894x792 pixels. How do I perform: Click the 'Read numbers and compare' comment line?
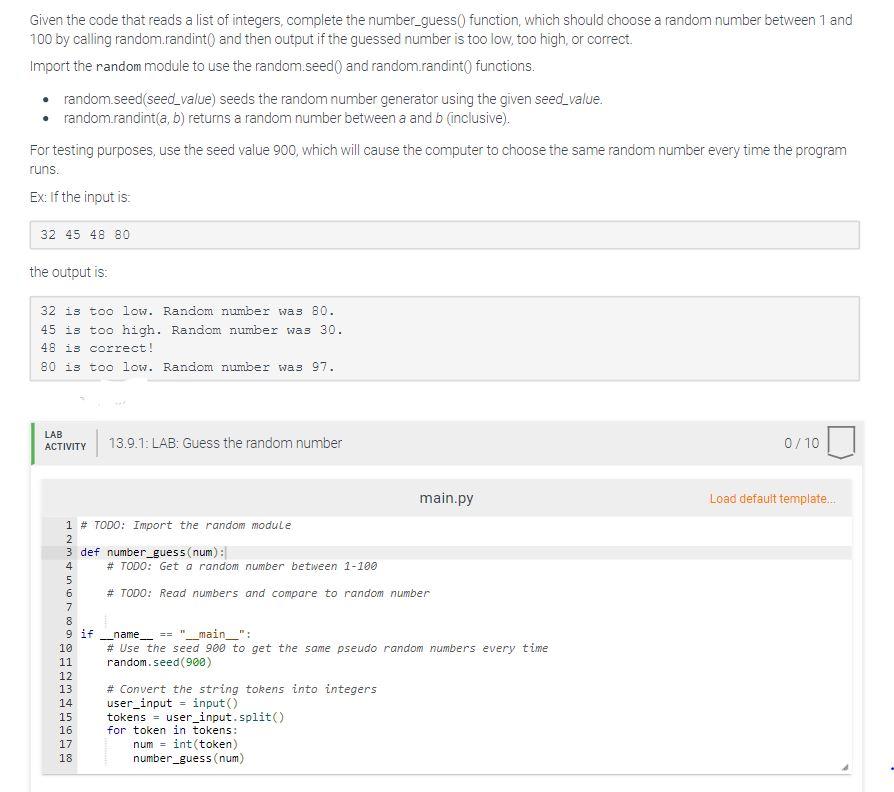pos(268,594)
